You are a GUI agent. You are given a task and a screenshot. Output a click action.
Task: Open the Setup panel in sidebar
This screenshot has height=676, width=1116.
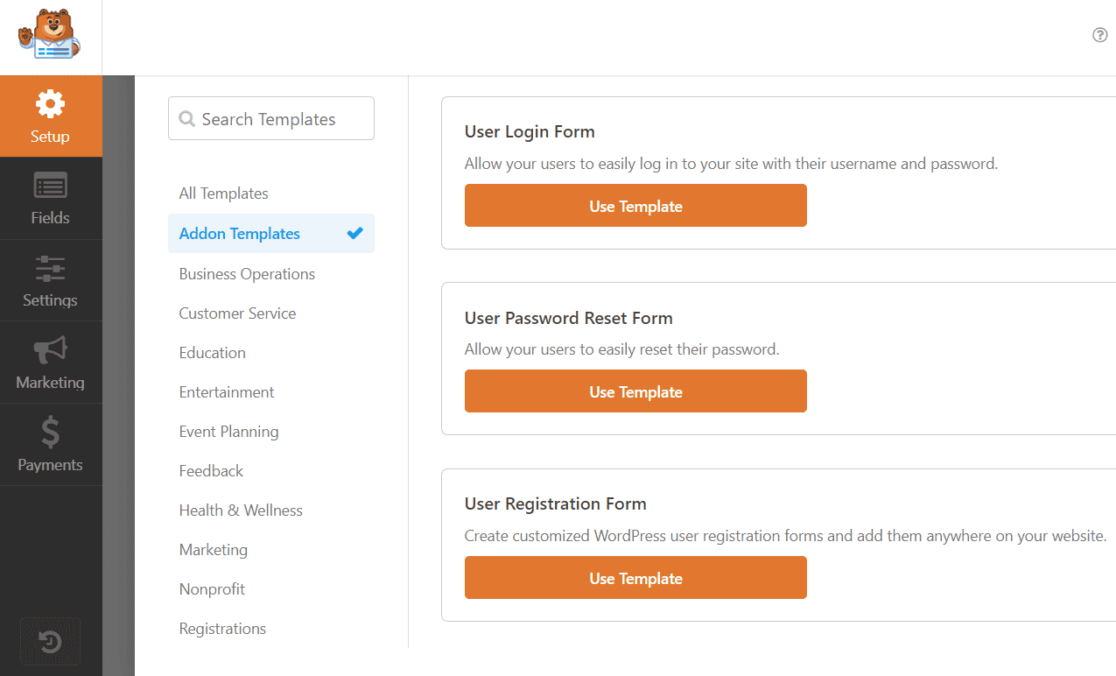tap(51, 116)
